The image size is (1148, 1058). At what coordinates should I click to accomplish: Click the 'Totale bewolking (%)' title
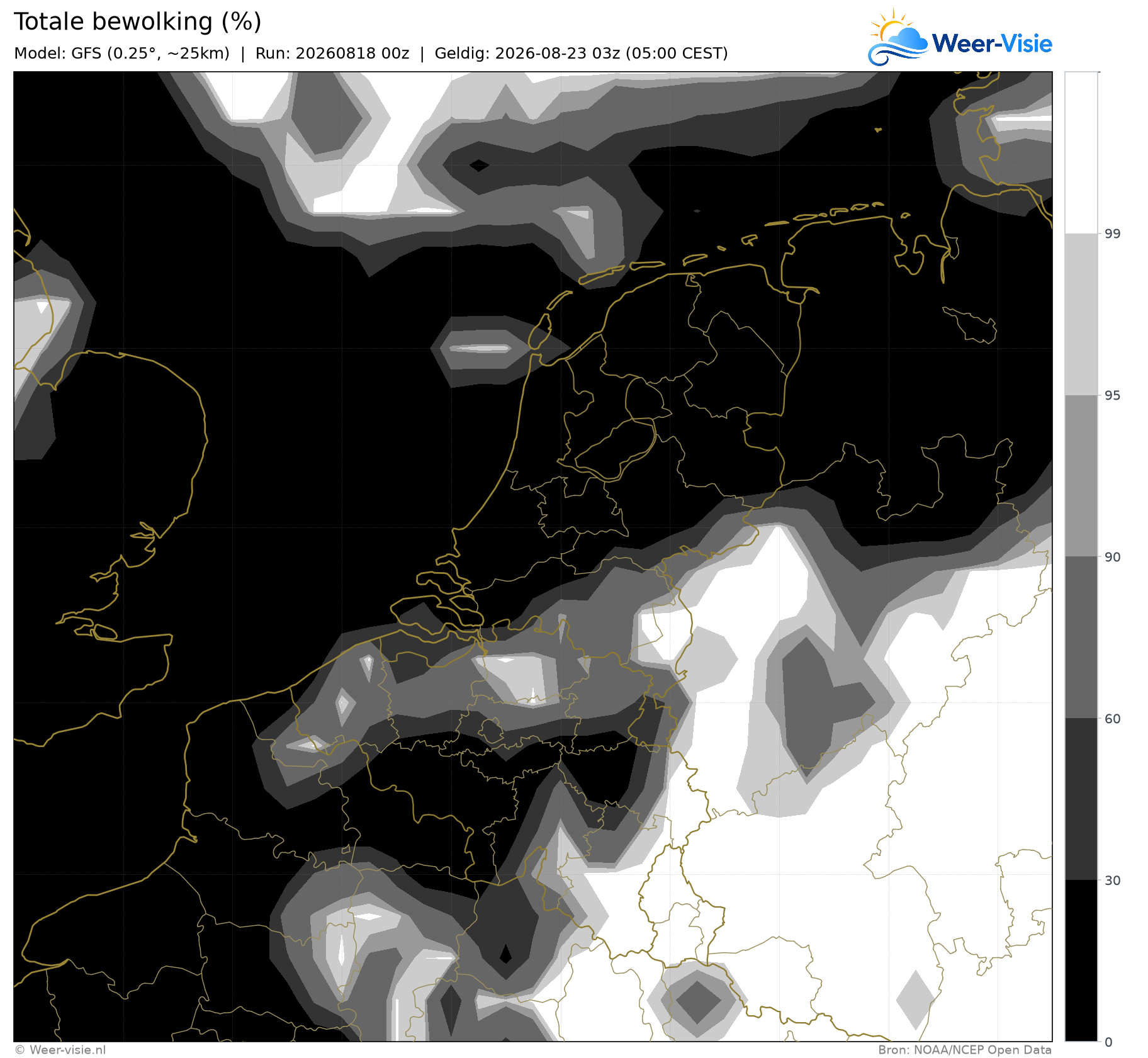(138, 22)
